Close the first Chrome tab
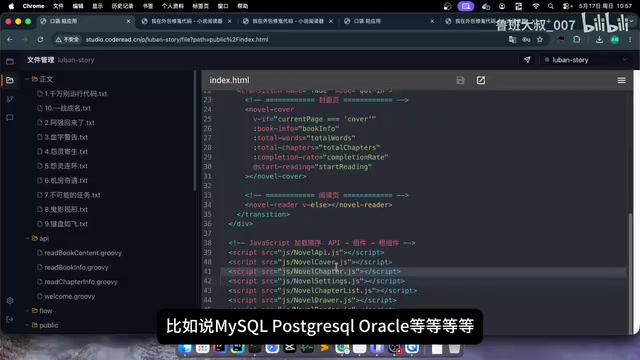The image size is (640, 360). coord(128,21)
